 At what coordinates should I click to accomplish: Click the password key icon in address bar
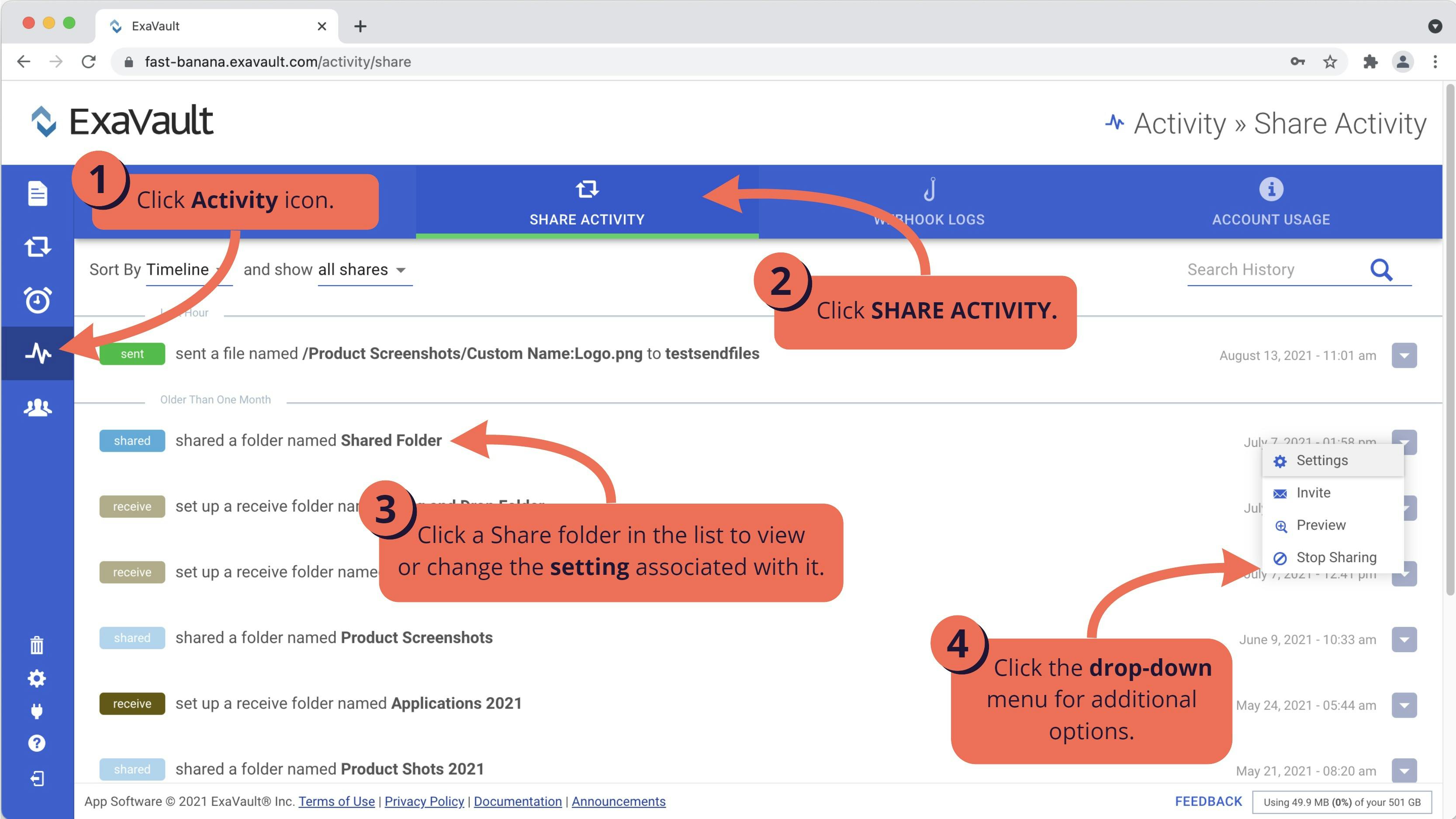tap(1297, 62)
